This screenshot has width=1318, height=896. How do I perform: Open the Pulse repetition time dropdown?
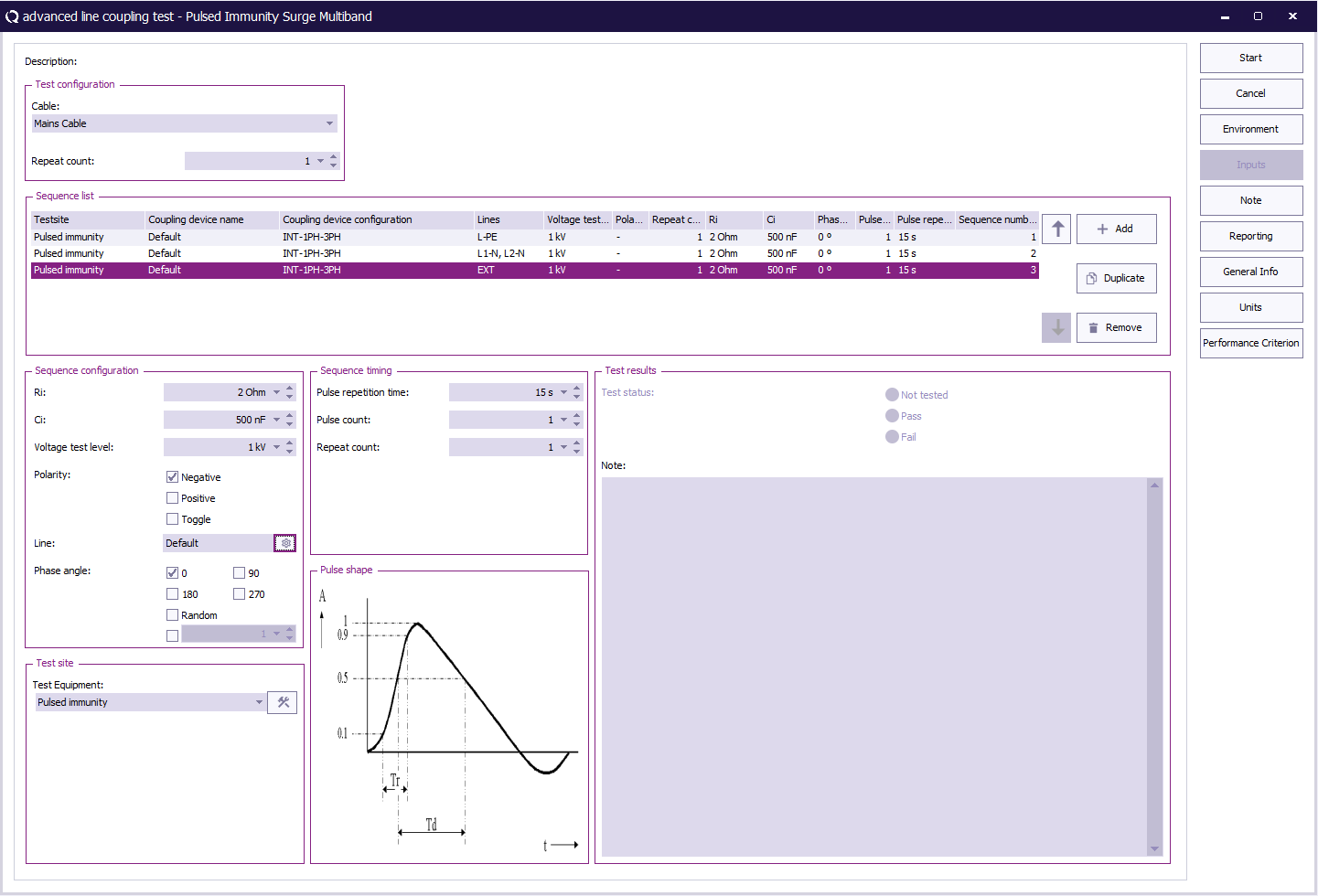(563, 392)
